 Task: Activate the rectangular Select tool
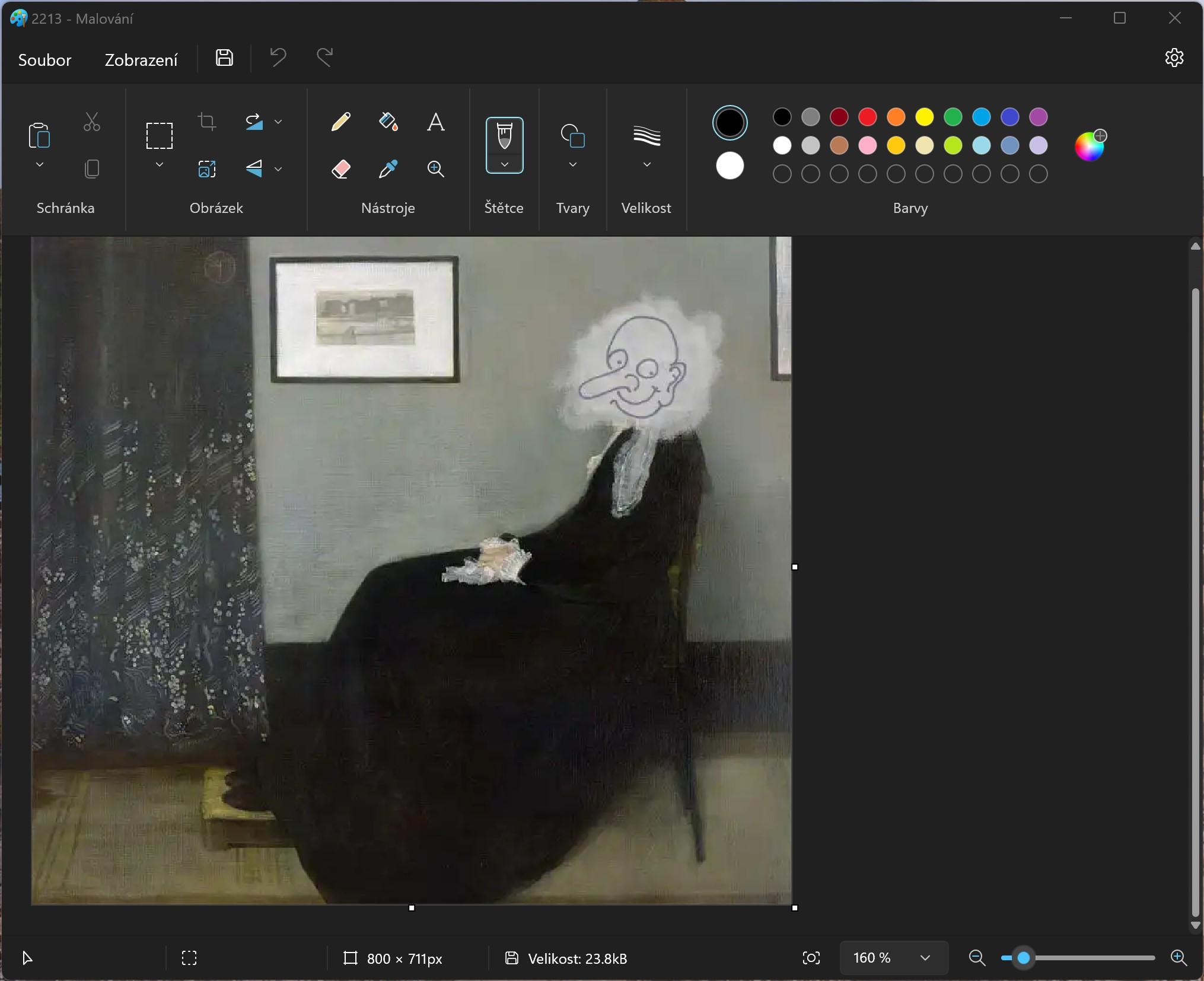pos(160,136)
